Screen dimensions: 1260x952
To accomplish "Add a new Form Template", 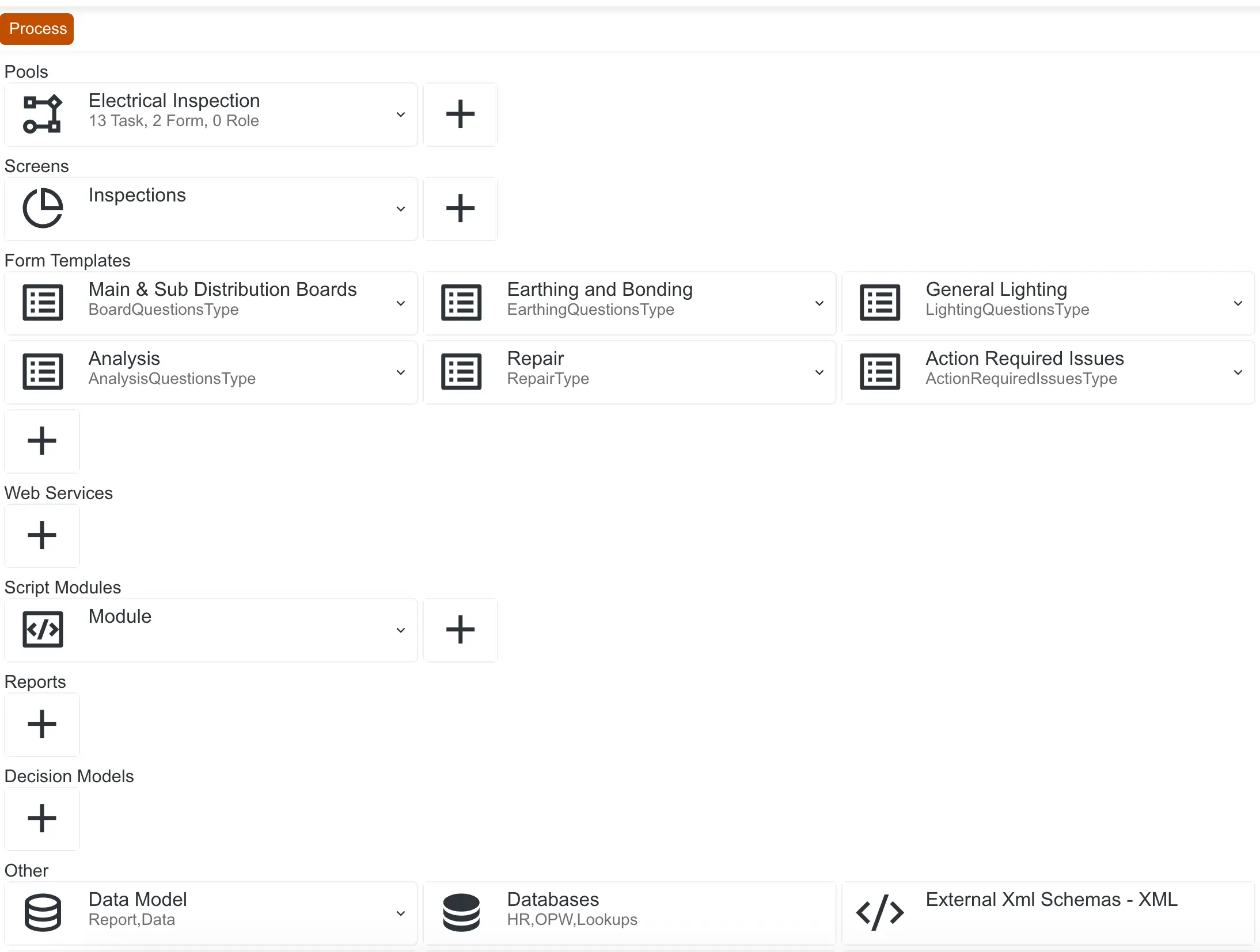I will pos(41,441).
